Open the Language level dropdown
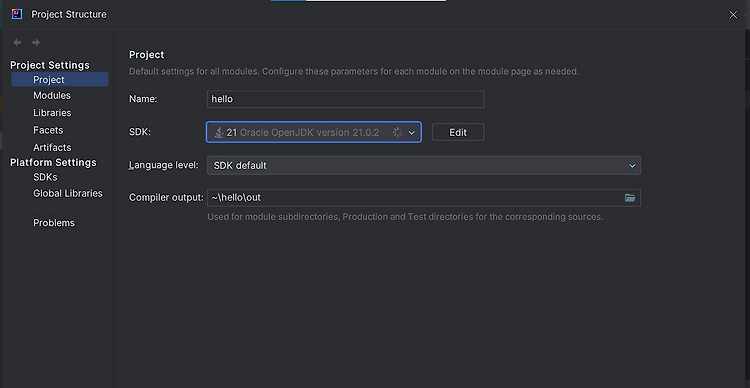Viewport: 750px width, 388px height. coord(424,166)
